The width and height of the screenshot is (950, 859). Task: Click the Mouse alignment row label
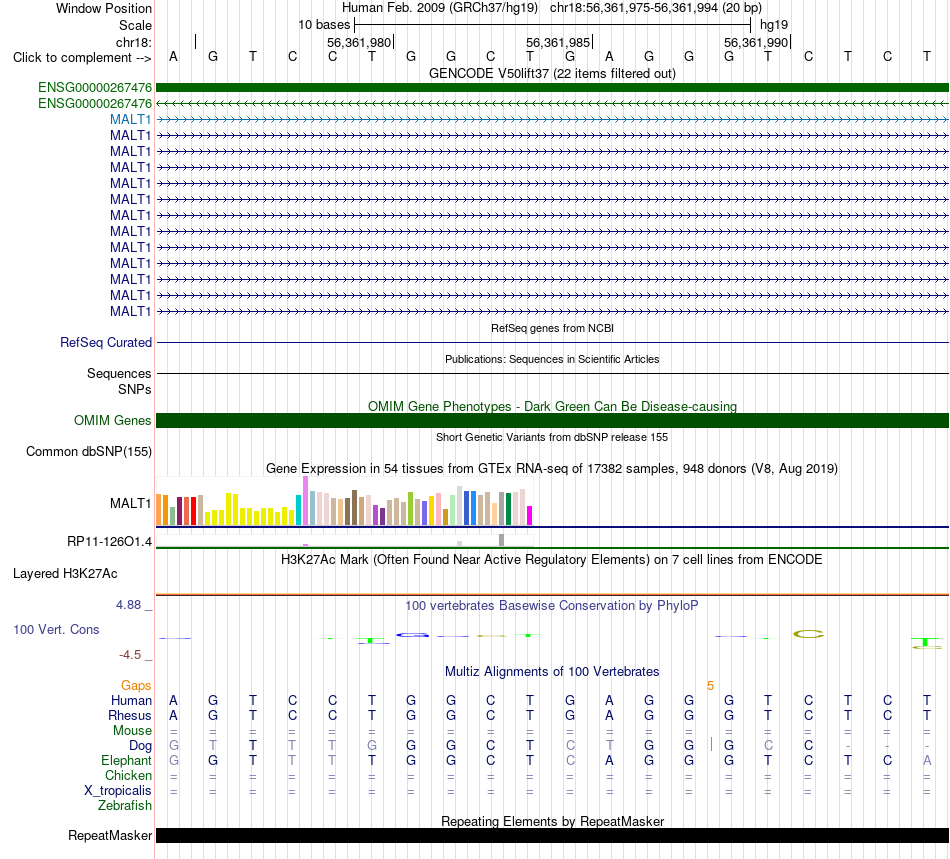pyautogui.click(x=132, y=731)
